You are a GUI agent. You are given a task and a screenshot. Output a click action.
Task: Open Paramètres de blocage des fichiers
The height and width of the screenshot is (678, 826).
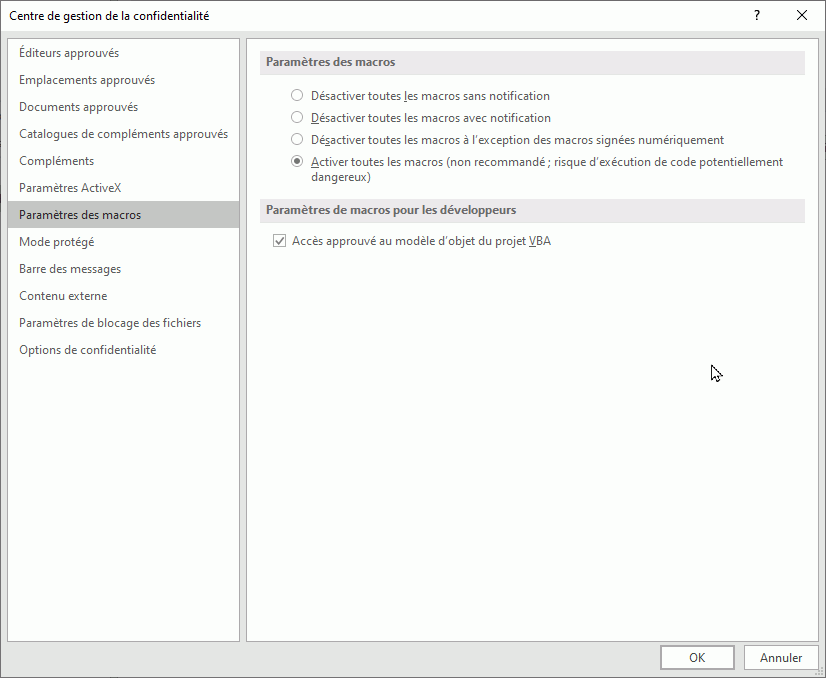pos(123,323)
